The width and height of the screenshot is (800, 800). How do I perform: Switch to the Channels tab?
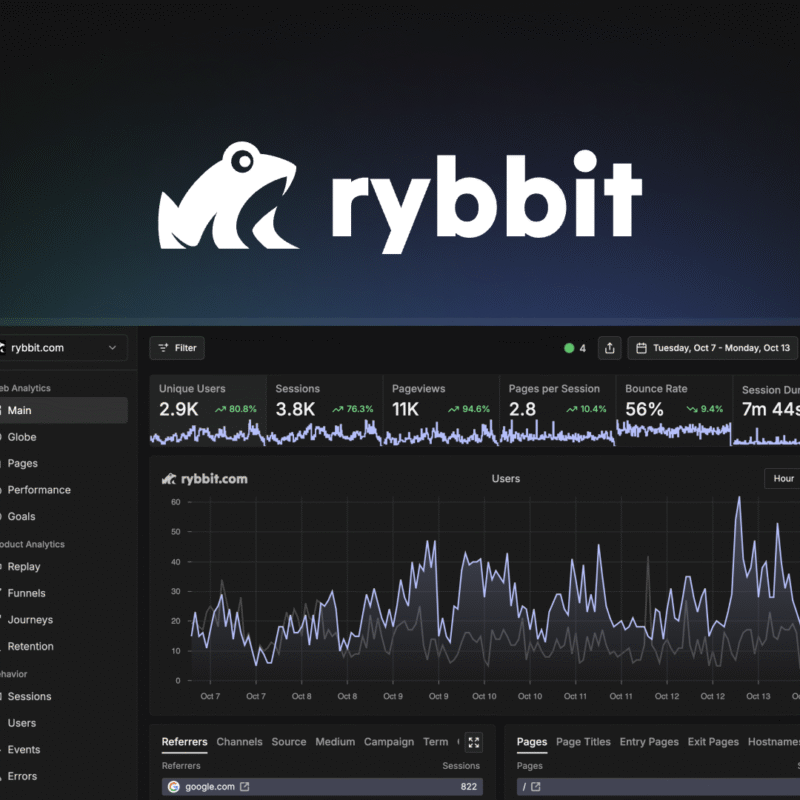(239, 742)
